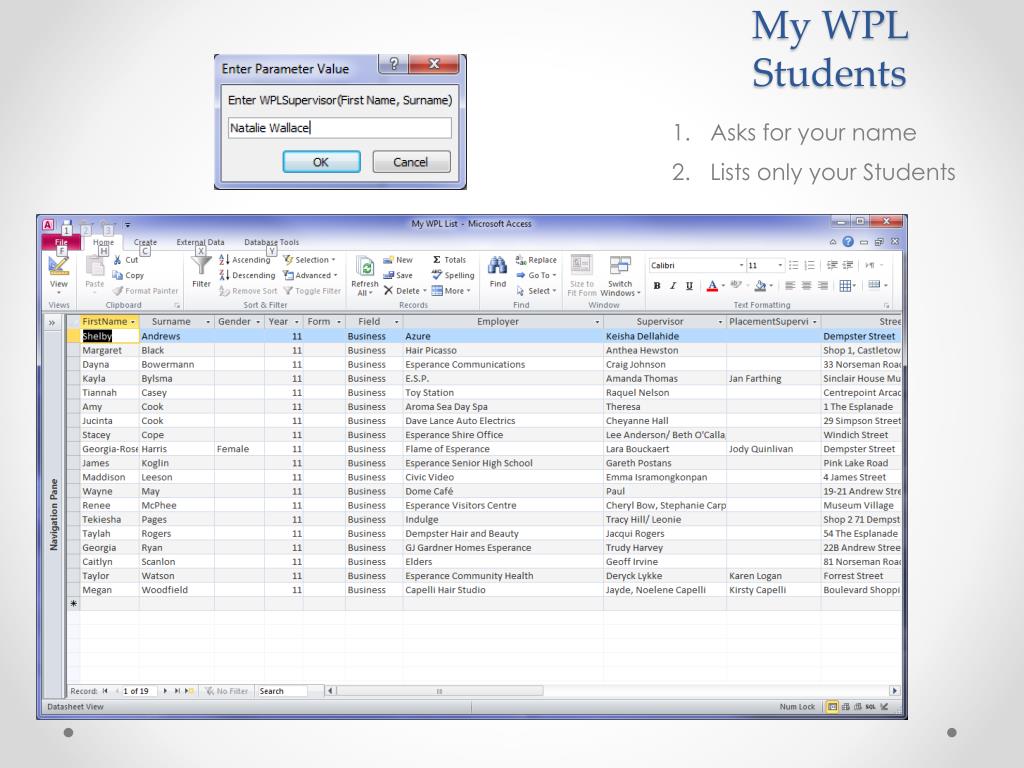Viewport: 1024px width, 768px height.
Task: Select the Format Painter tool
Action: click(x=145, y=291)
